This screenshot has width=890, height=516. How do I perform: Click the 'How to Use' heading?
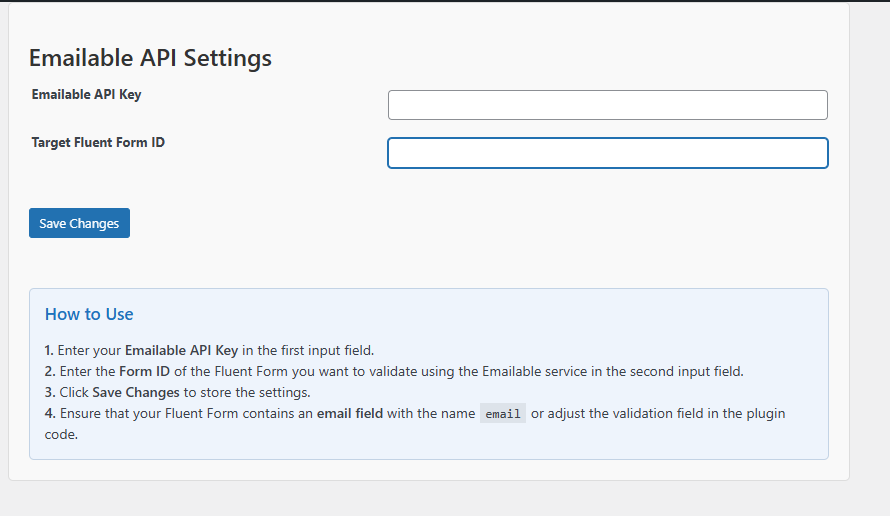point(89,314)
